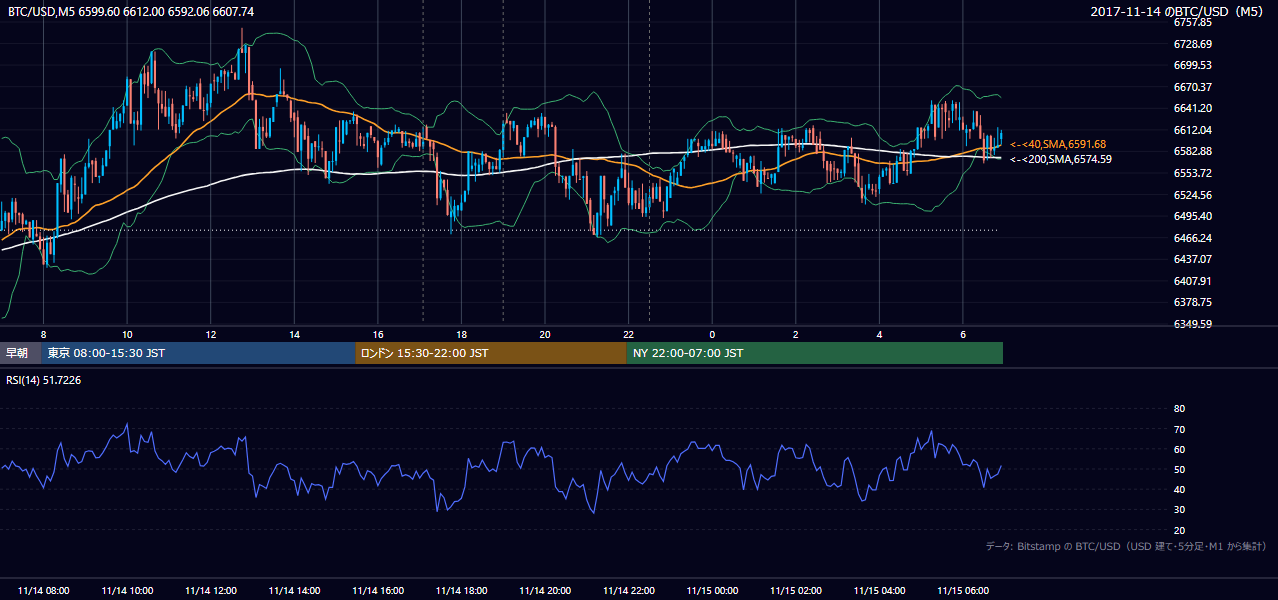Click hour tick 14 under the price chart
The height and width of the screenshot is (600, 1278).
point(294,334)
